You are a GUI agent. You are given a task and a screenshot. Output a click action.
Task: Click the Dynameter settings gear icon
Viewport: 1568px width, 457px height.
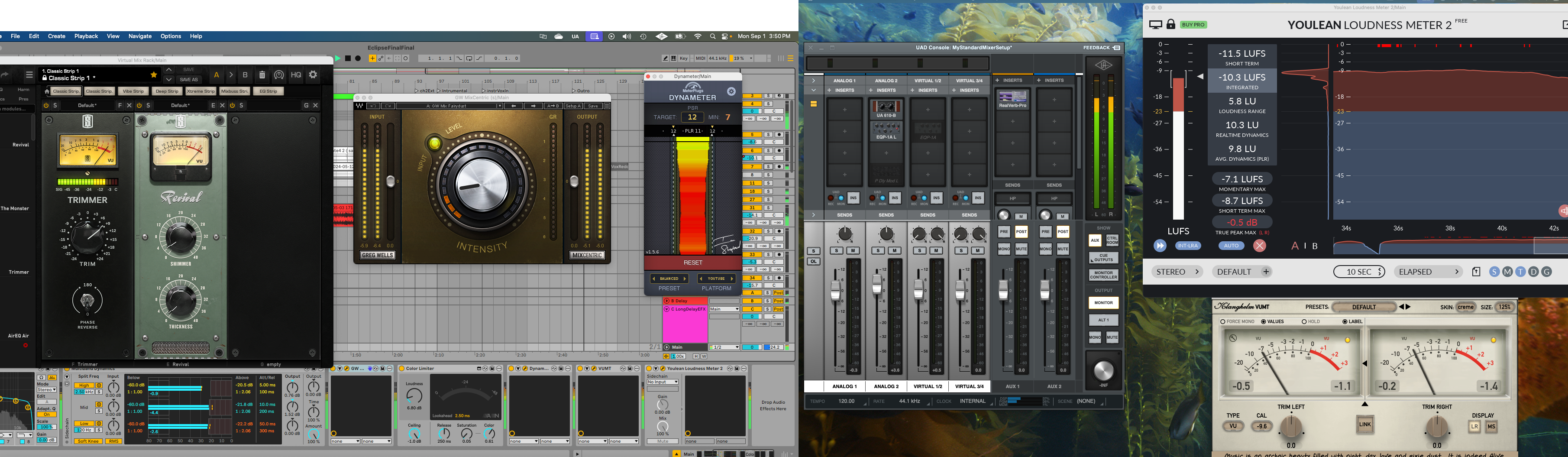(x=731, y=92)
